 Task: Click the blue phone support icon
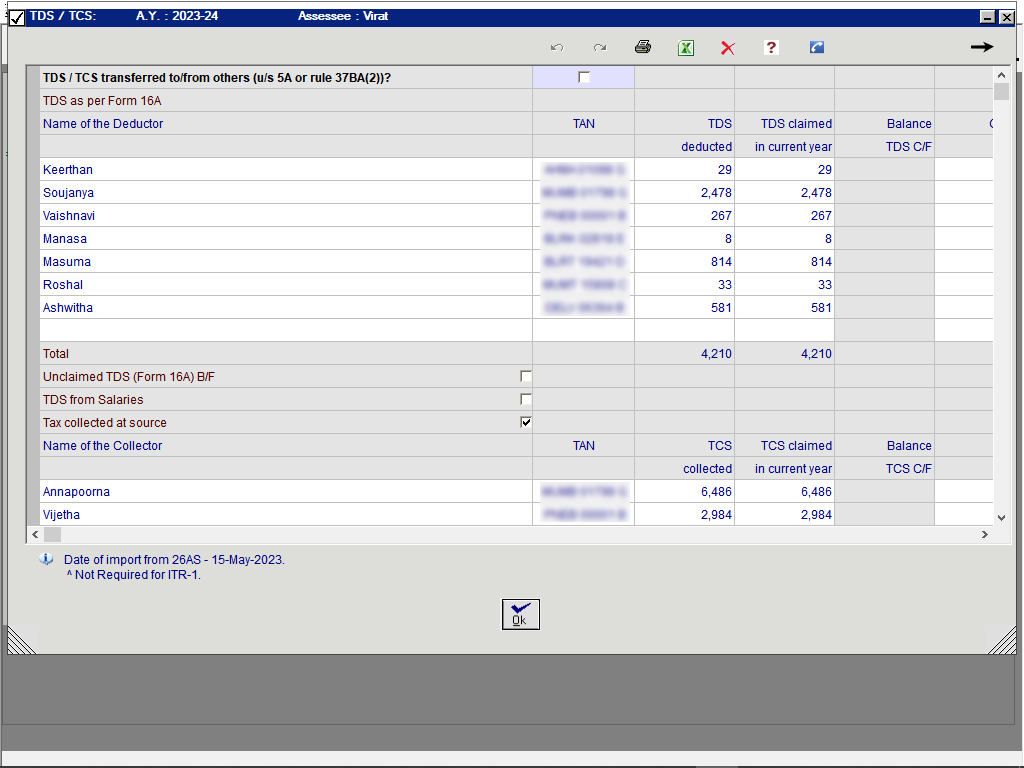(x=817, y=47)
